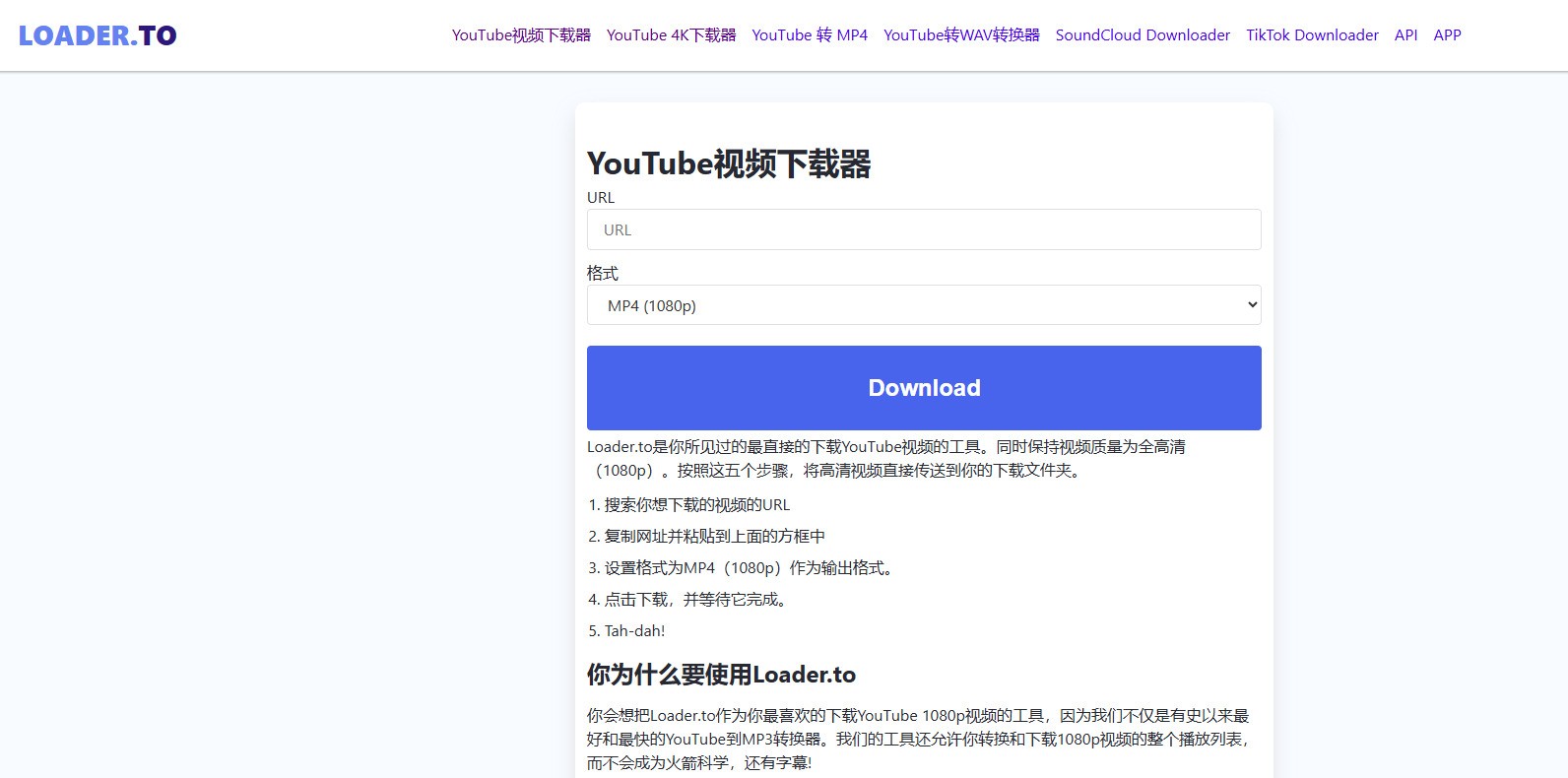
Task: Click the blue Download button
Action: (924, 388)
